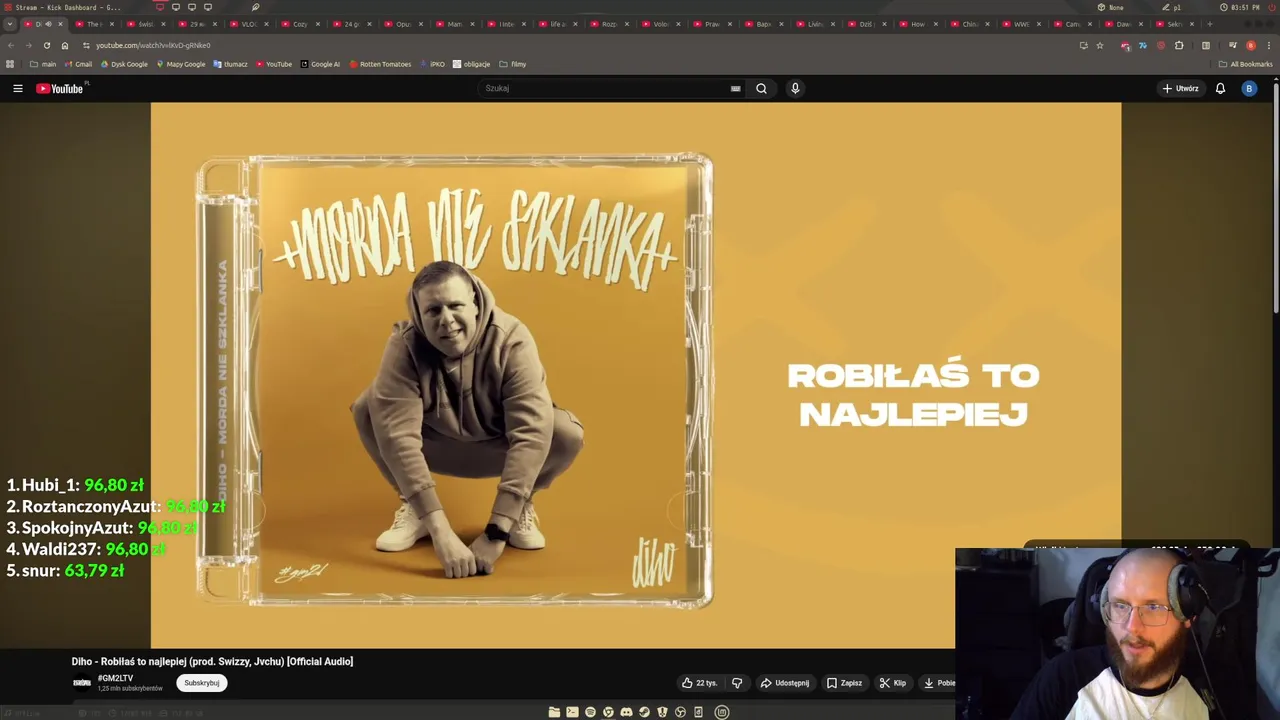This screenshot has width=1280, height=720.
Task: Dislike the video with thumbs-down
Action: click(737, 683)
